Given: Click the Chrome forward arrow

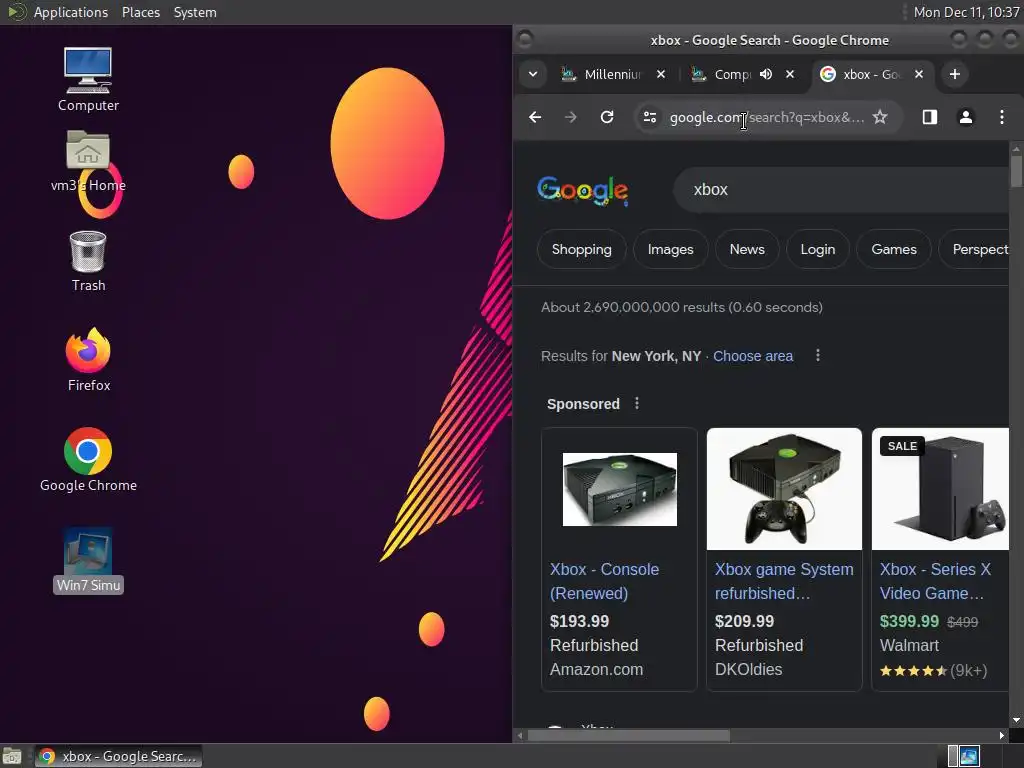Looking at the screenshot, I should (x=571, y=117).
